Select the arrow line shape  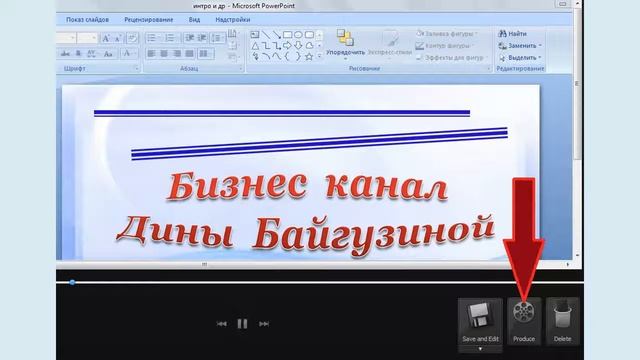coord(276,35)
